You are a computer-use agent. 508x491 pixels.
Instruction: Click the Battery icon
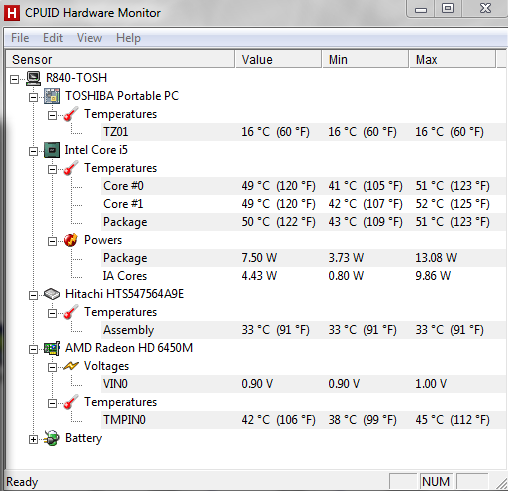coord(52,438)
